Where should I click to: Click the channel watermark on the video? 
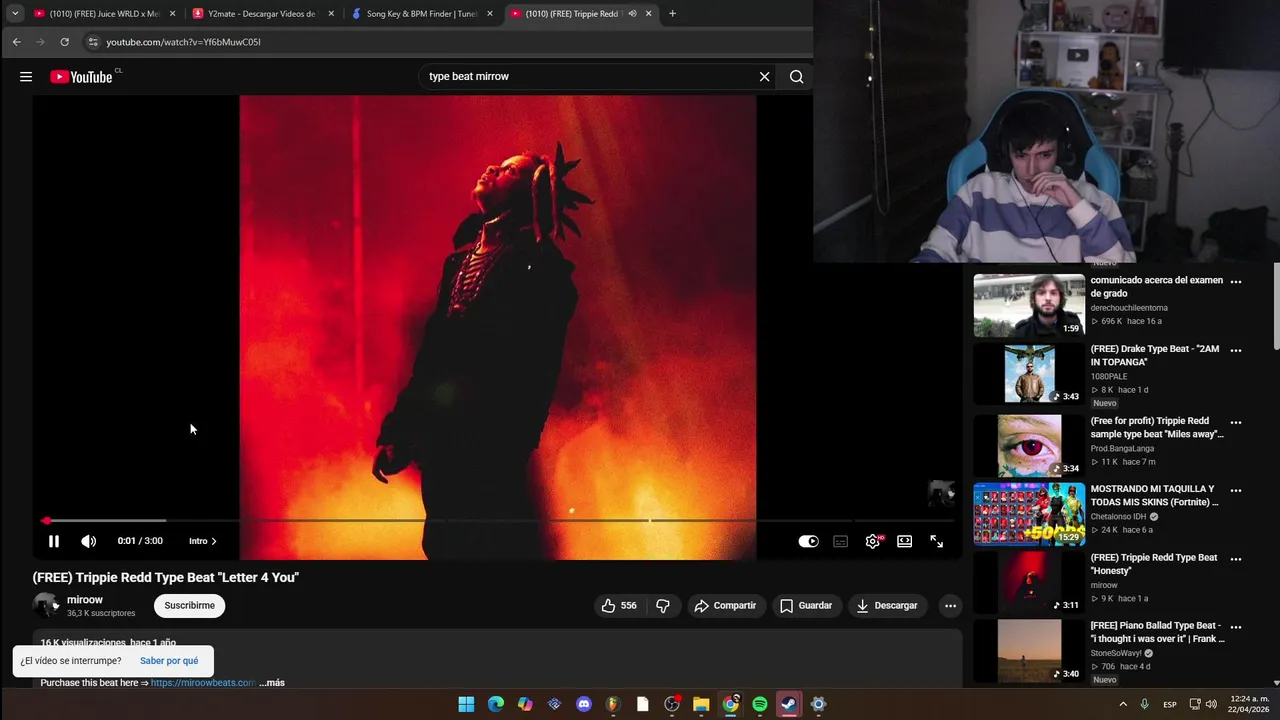click(x=942, y=493)
